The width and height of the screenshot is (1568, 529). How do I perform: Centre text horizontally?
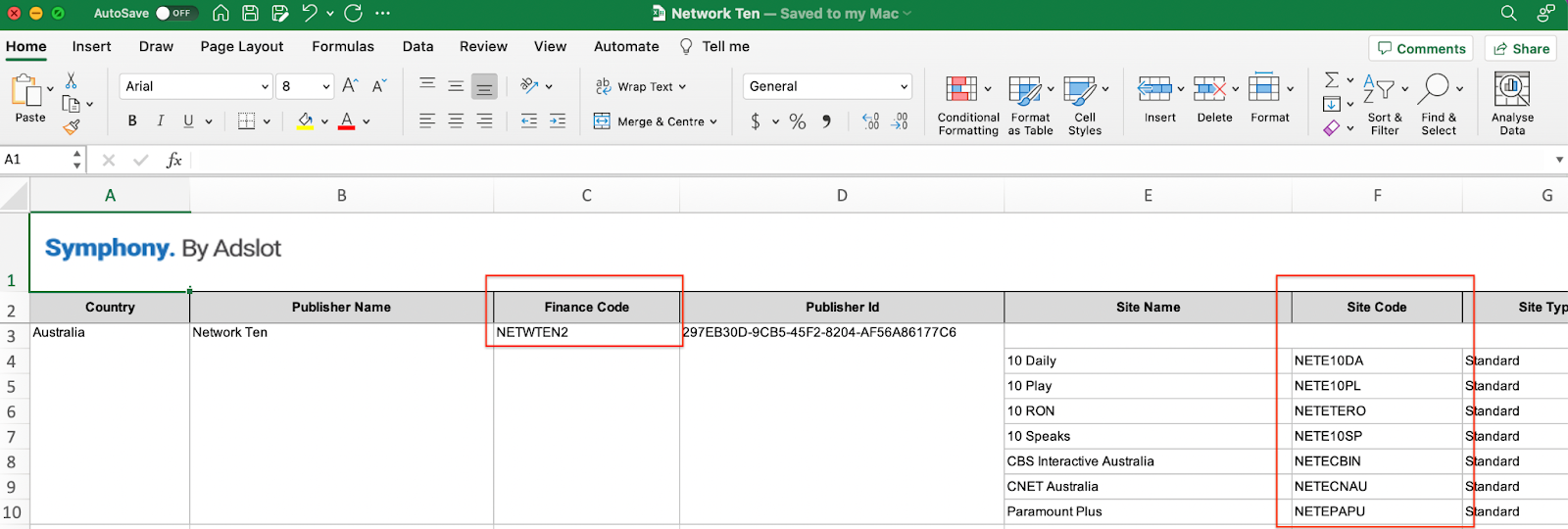tap(456, 121)
